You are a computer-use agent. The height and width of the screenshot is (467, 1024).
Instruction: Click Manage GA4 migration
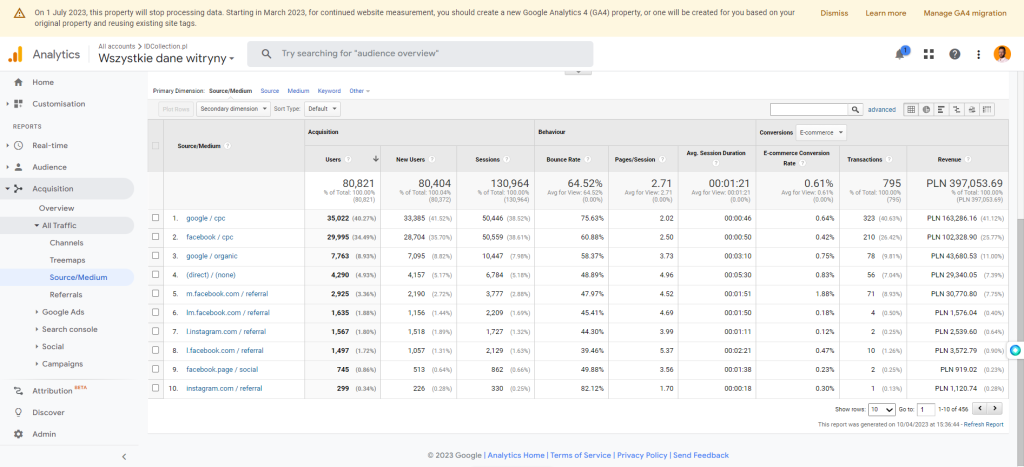point(965,13)
